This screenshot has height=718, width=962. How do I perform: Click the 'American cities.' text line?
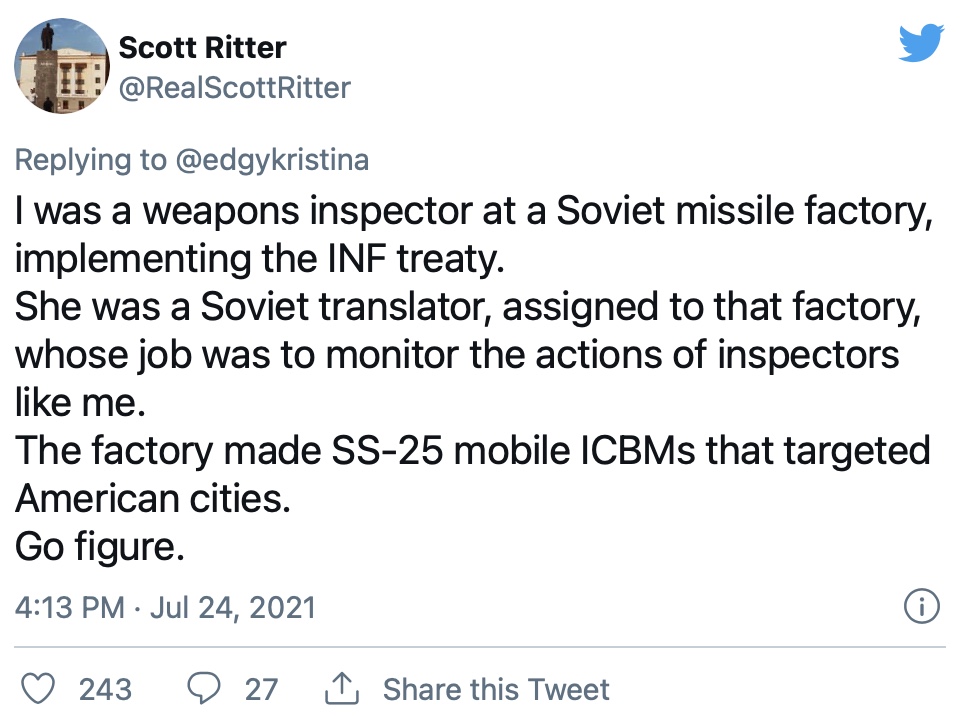point(152,498)
